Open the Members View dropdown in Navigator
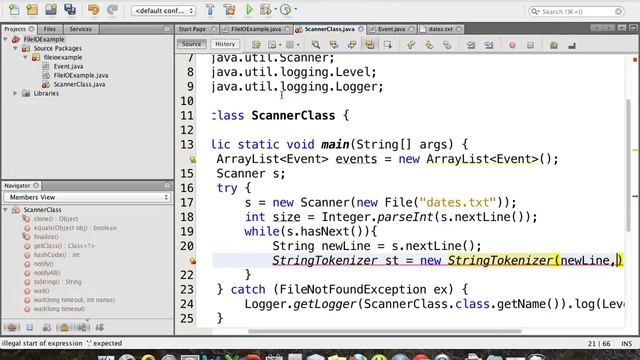Screen dimensions: 640x360 (x=87, y=197)
